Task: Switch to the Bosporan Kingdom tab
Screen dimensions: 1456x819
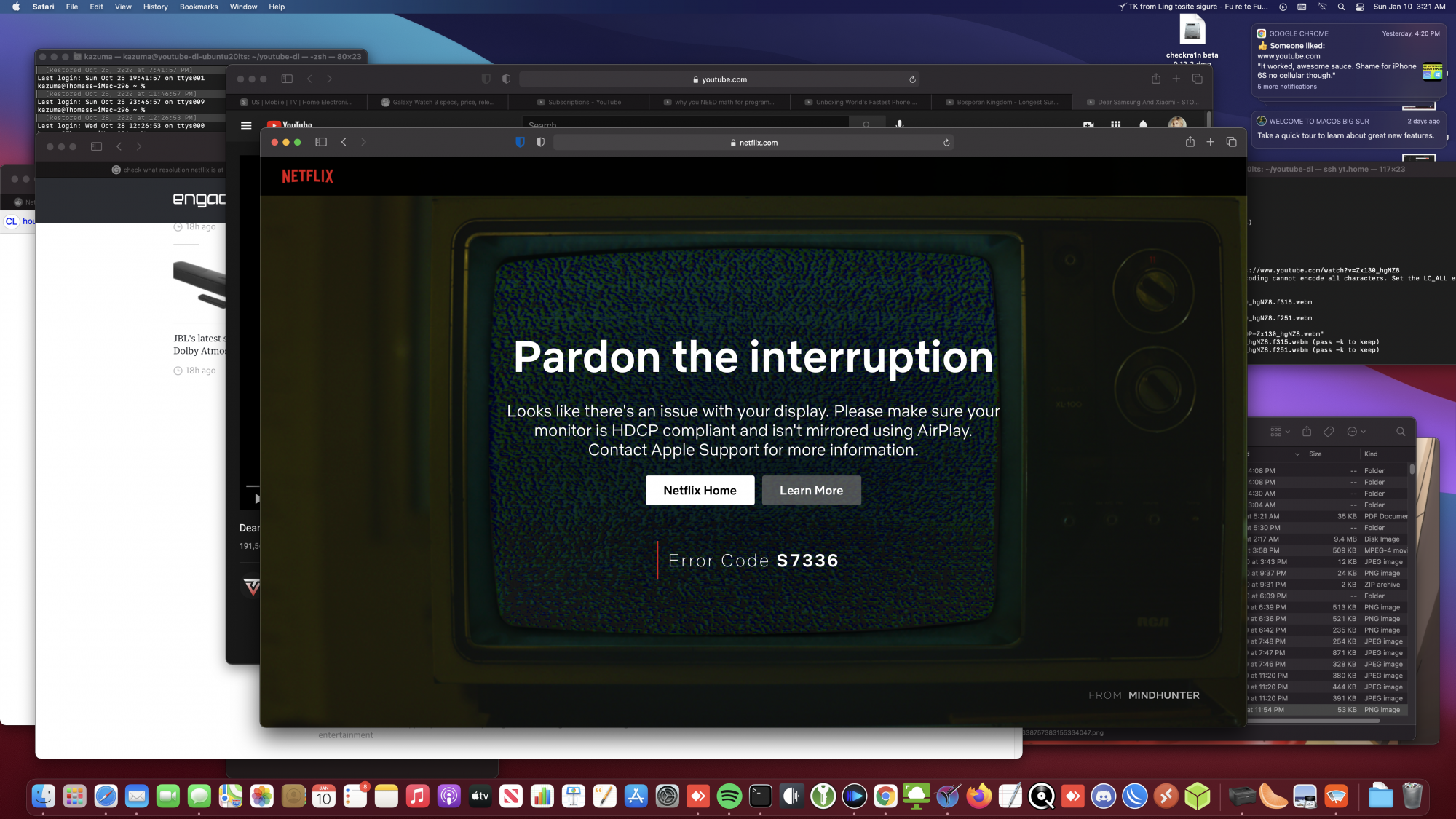Action: (1001, 102)
